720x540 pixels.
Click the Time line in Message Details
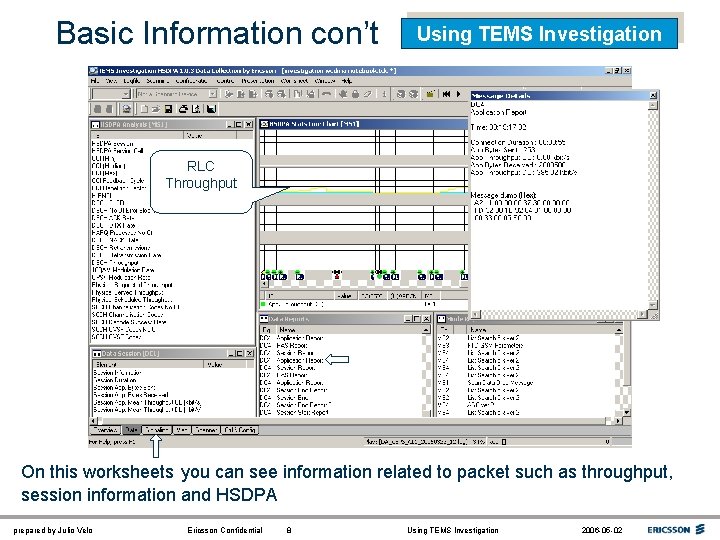point(499,127)
